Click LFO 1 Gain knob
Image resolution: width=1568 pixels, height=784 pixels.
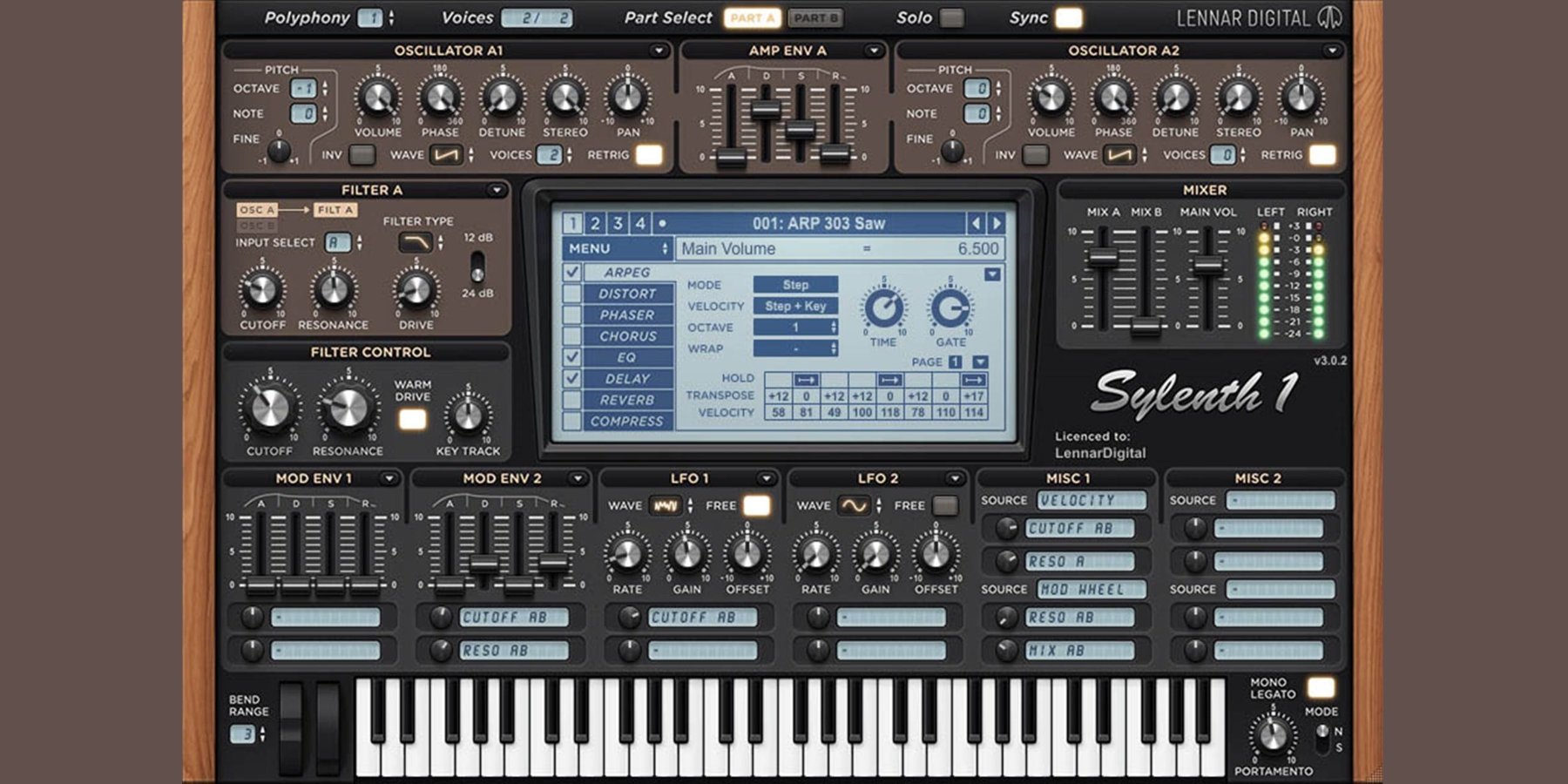687,554
